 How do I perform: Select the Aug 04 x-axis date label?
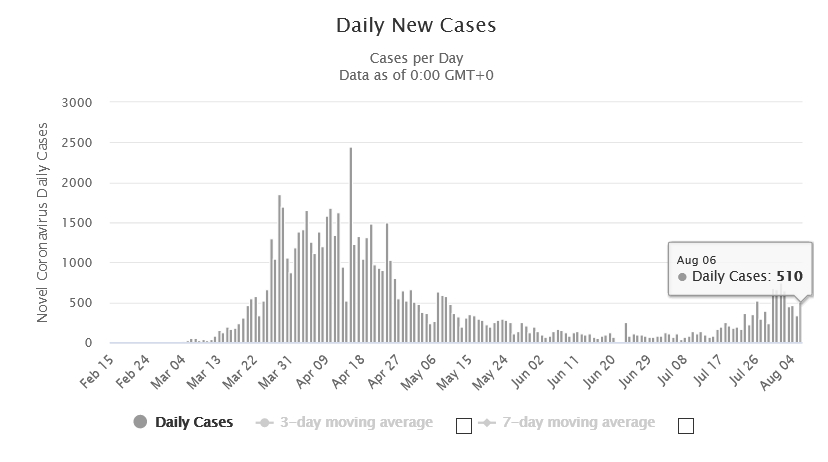(777, 372)
